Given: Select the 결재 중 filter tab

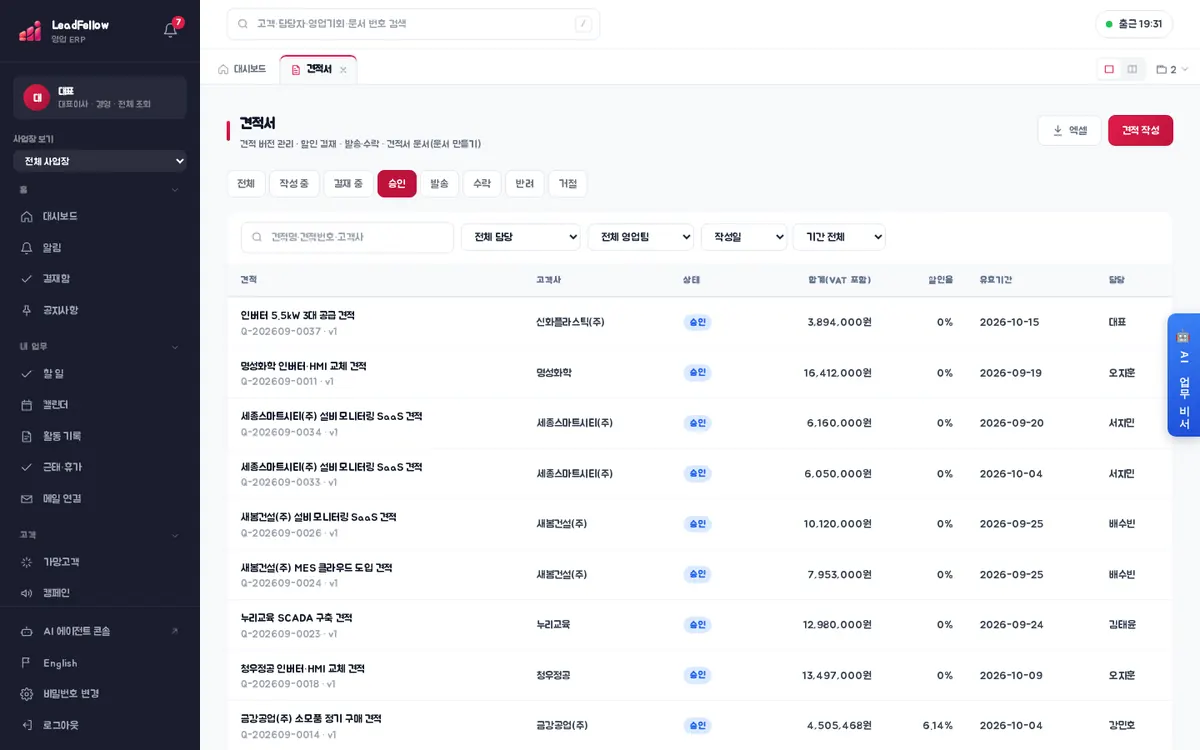Looking at the screenshot, I should (349, 183).
